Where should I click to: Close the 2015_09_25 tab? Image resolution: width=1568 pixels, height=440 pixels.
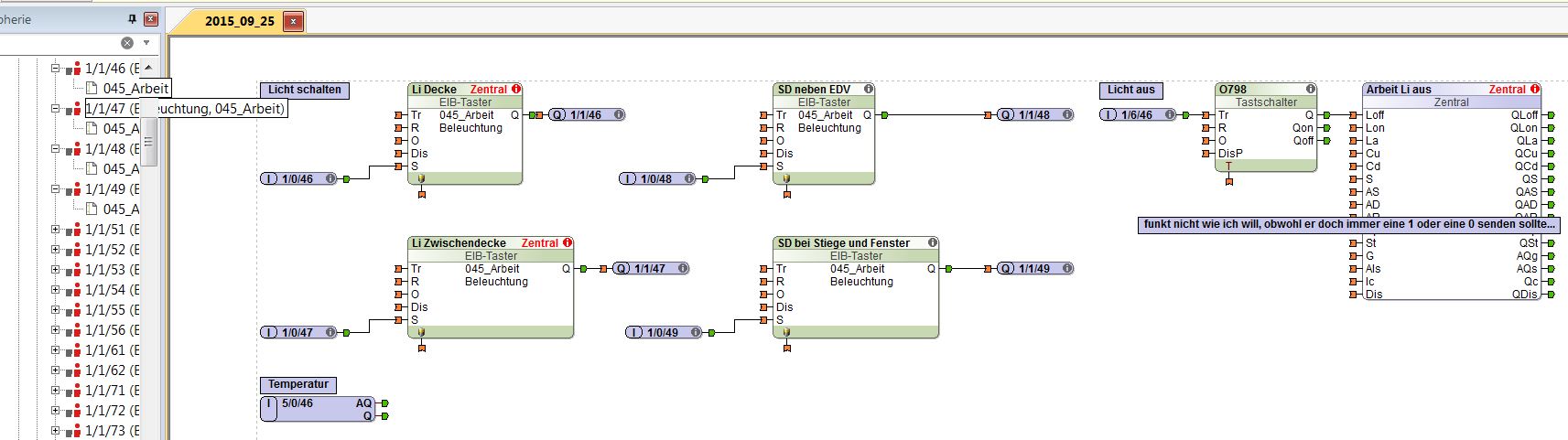[x=293, y=21]
